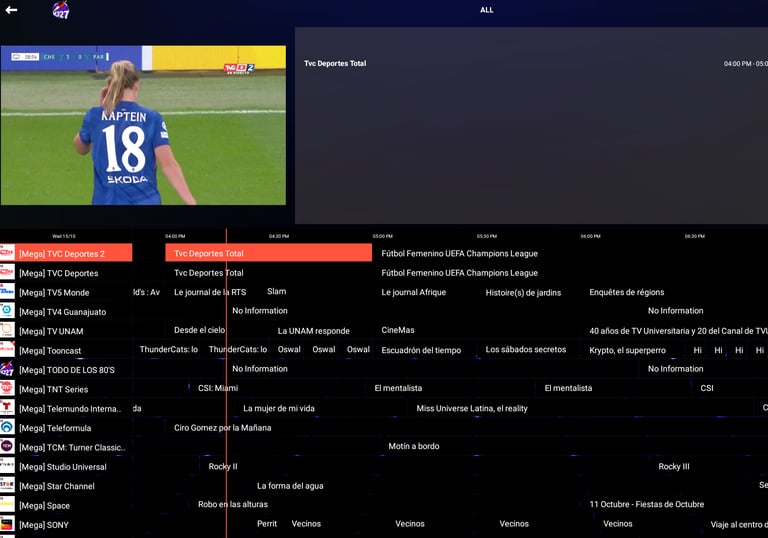Open Tvc Deportes Total on TVC Deportes row
This screenshot has height=538, width=768.
coord(209,273)
